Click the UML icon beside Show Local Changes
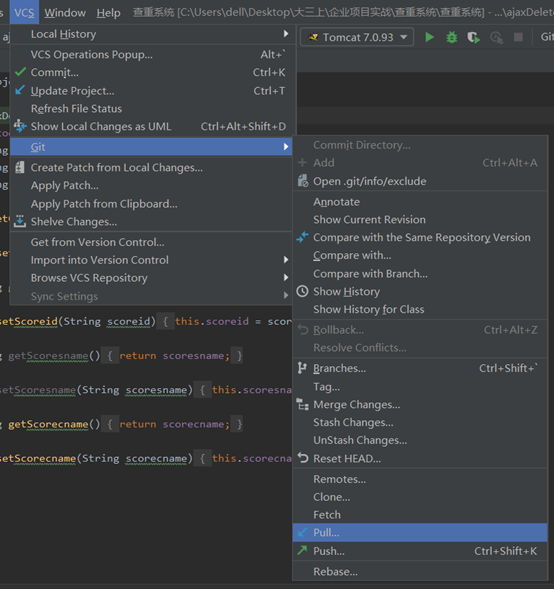The image size is (554, 589). (20, 126)
